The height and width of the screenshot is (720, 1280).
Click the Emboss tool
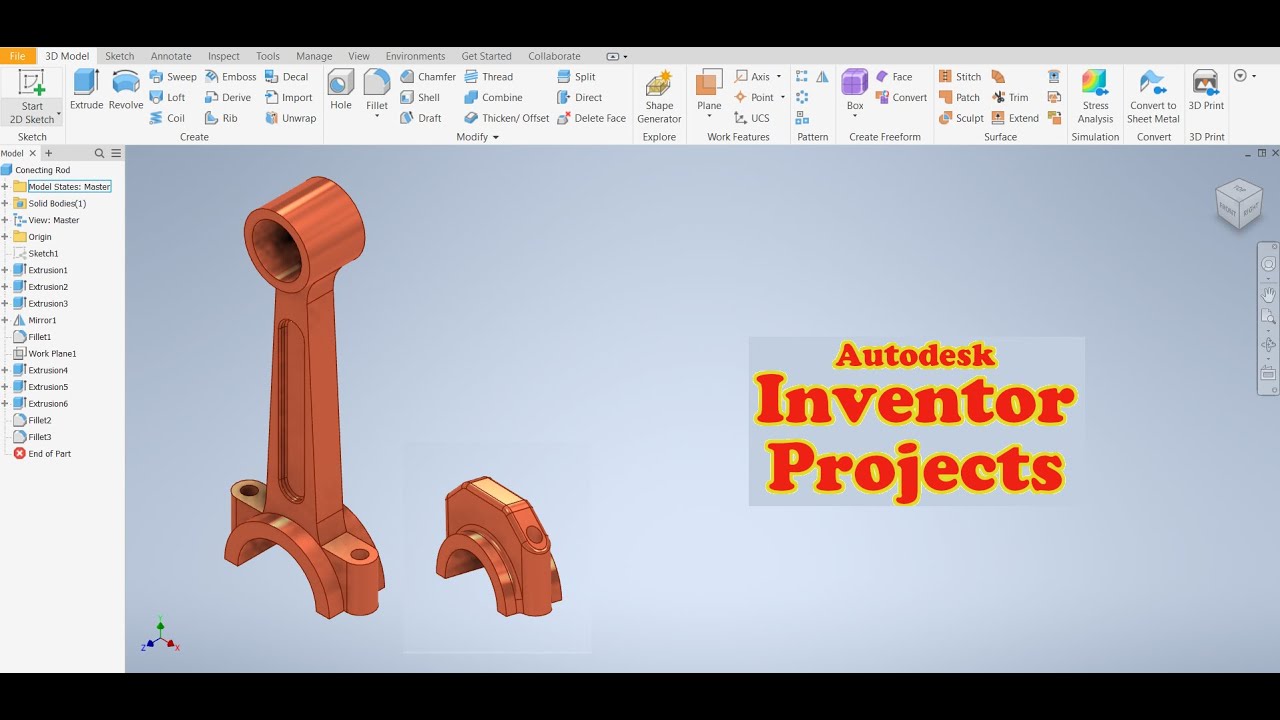tap(231, 77)
